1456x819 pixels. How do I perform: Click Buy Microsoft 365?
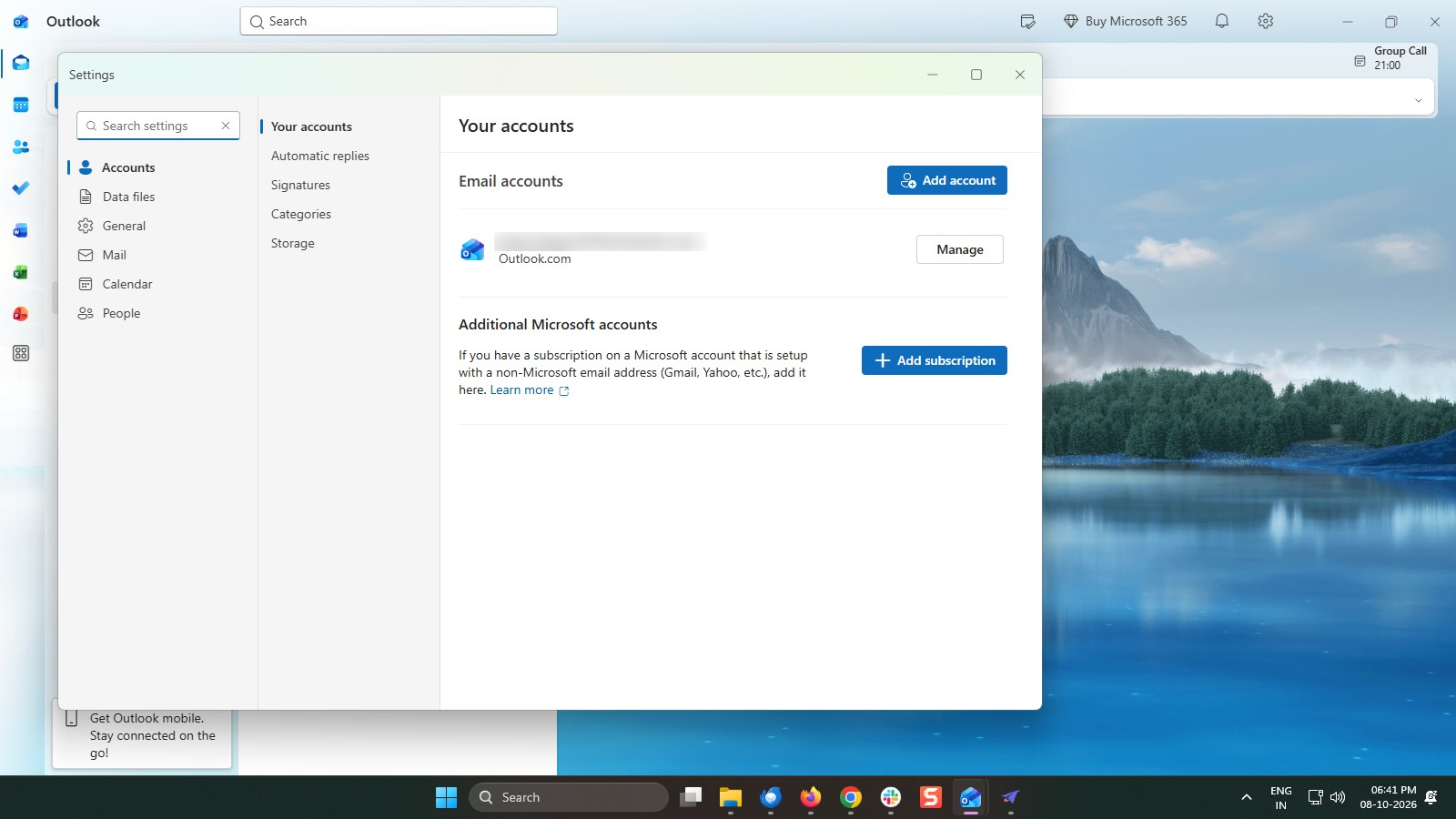1126,21
